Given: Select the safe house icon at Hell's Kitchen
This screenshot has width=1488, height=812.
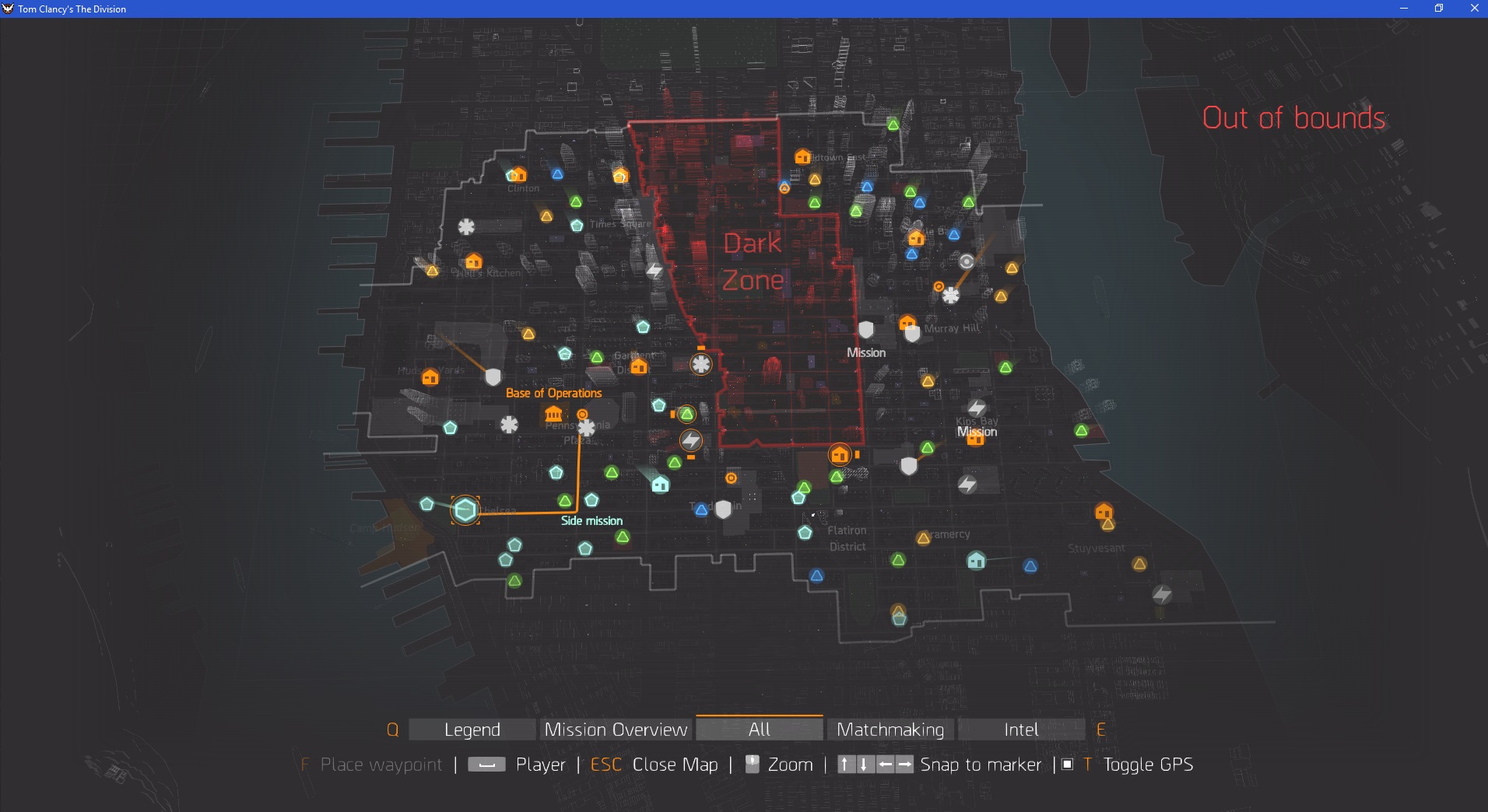Looking at the screenshot, I should [x=473, y=261].
